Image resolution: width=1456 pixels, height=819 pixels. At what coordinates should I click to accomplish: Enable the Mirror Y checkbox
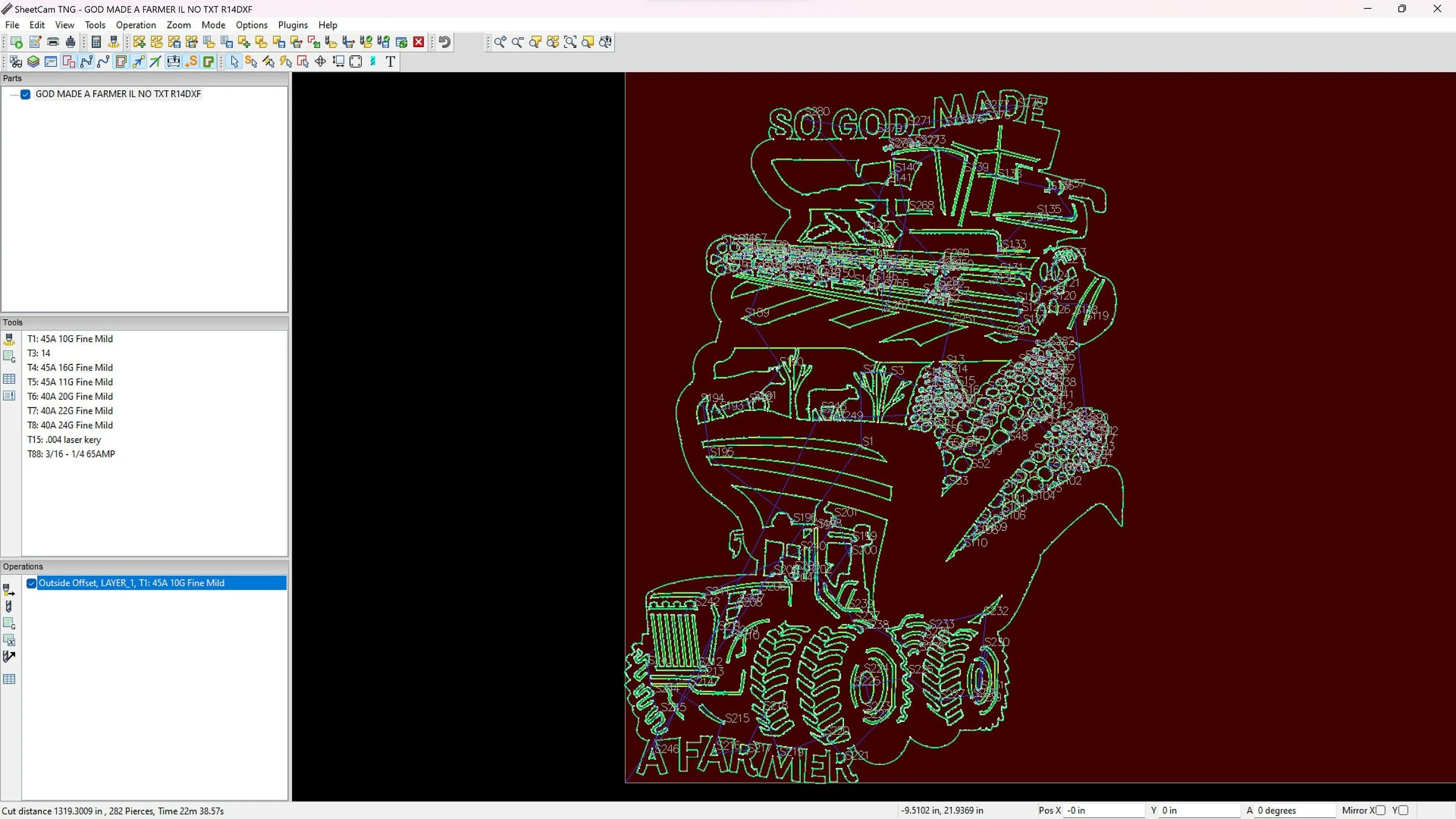click(1404, 810)
